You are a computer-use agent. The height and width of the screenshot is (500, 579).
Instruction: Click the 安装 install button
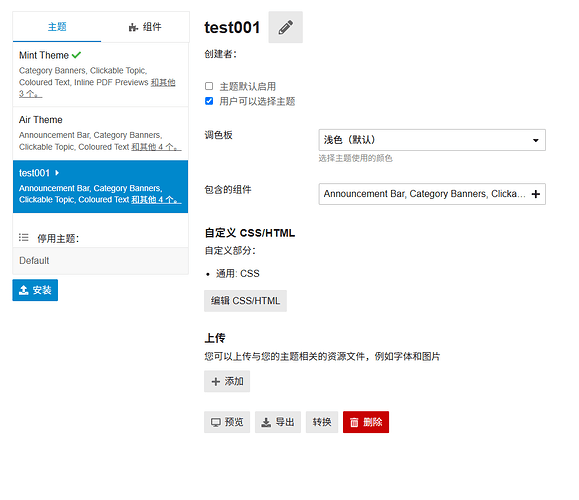pyautogui.click(x=35, y=290)
